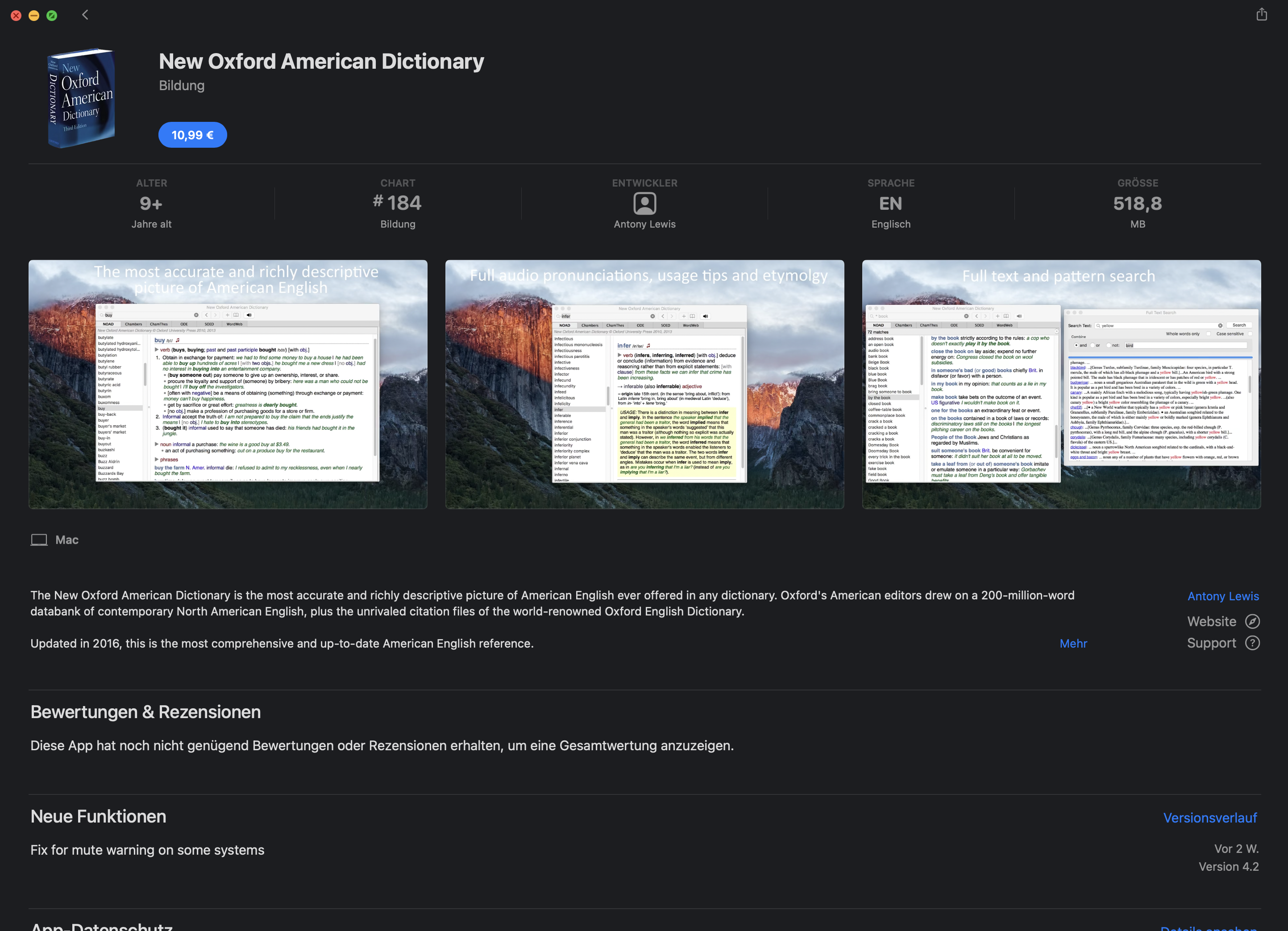
Task: Open the Full text search screenshot
Action: (1061, 384)
